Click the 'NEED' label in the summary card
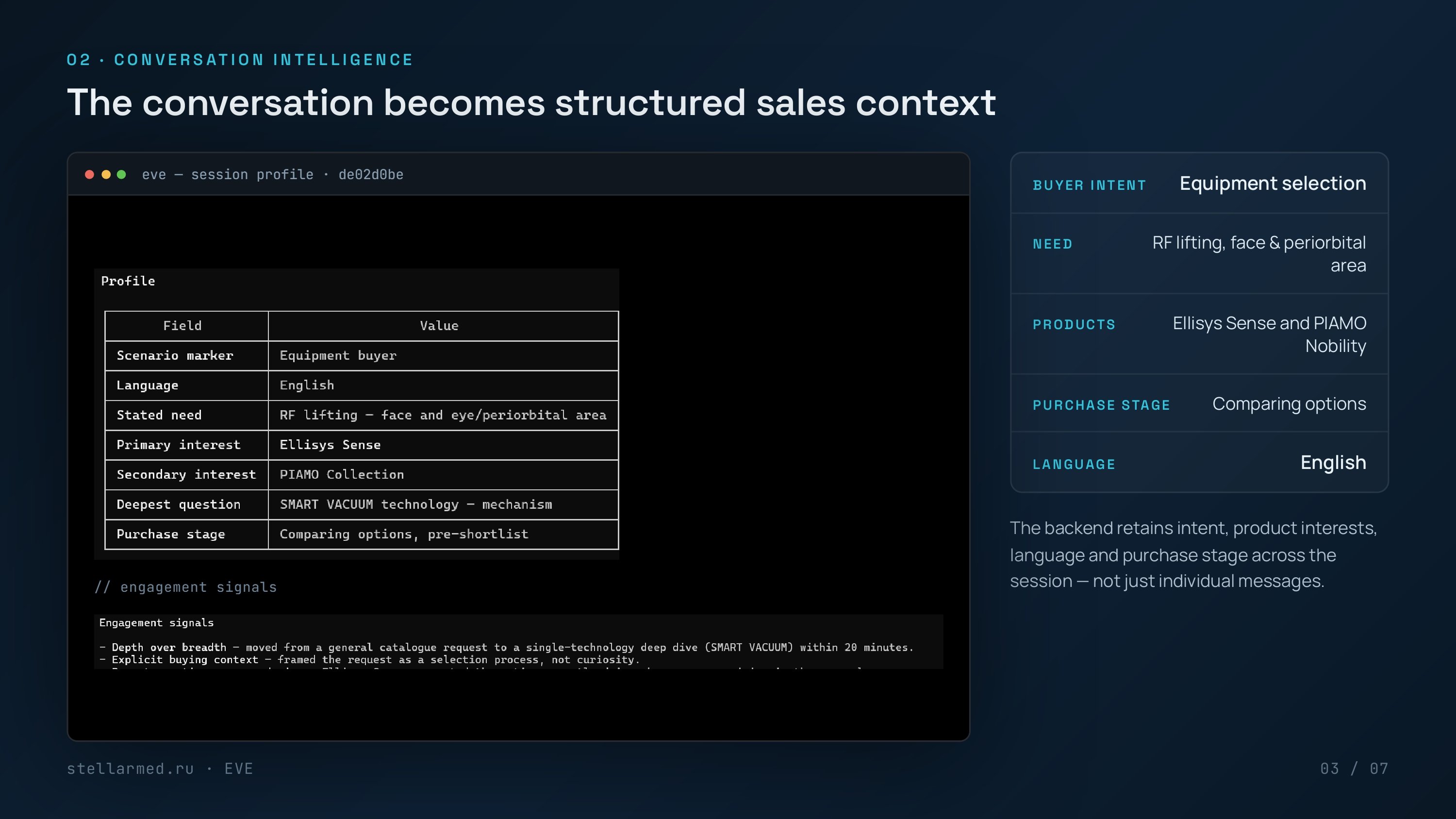The width and height of the screenshot is (1456, 819). tap(1052, 244)
